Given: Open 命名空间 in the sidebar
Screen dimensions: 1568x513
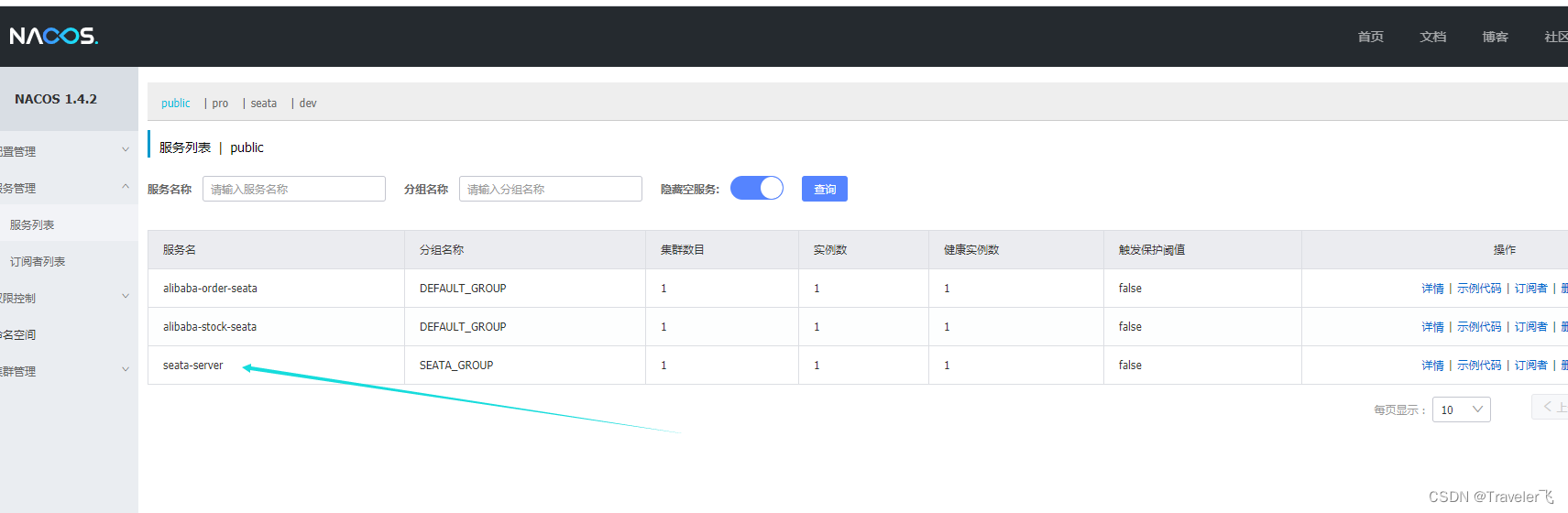Looking at the screenshot, I should pyautogui.click(x=17, y=334).
